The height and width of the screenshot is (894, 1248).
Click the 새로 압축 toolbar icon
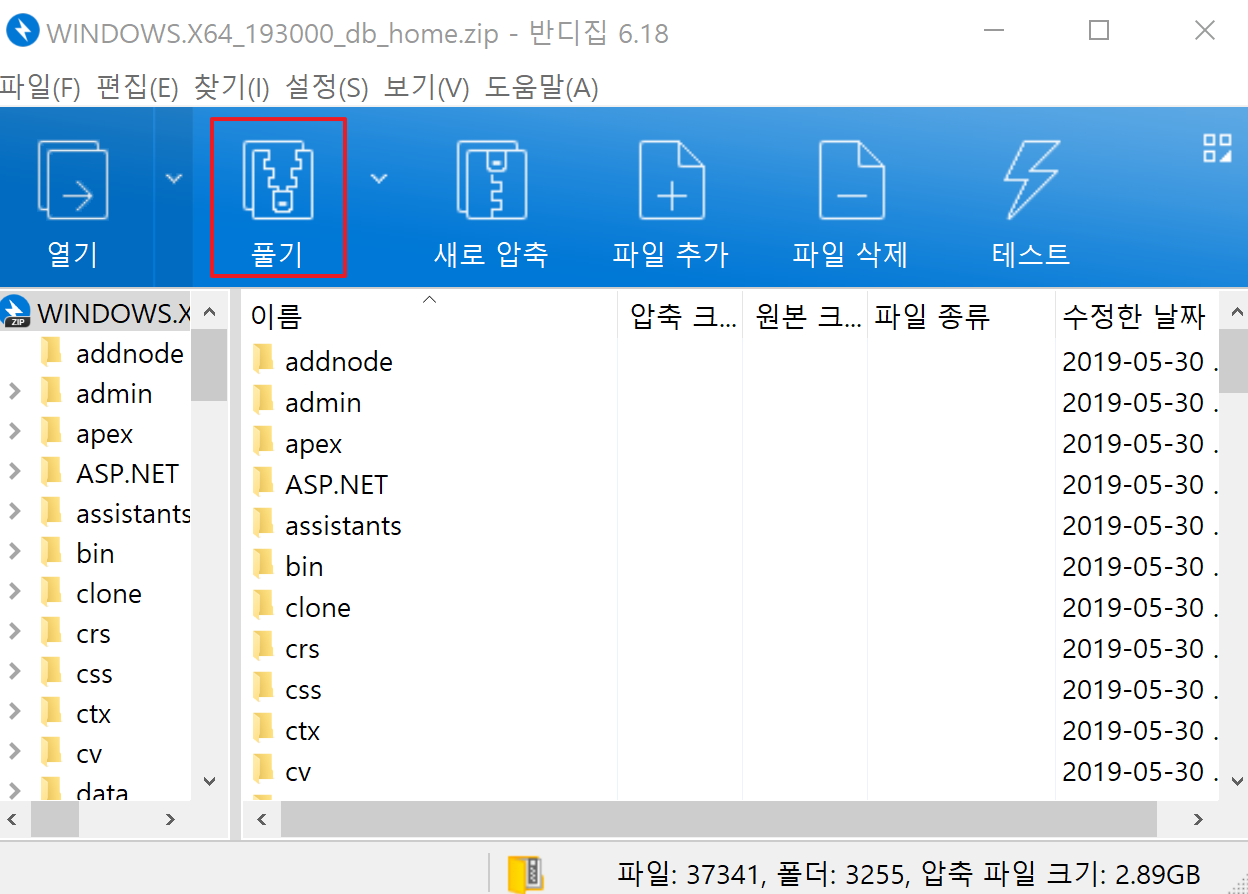(491, 181)
